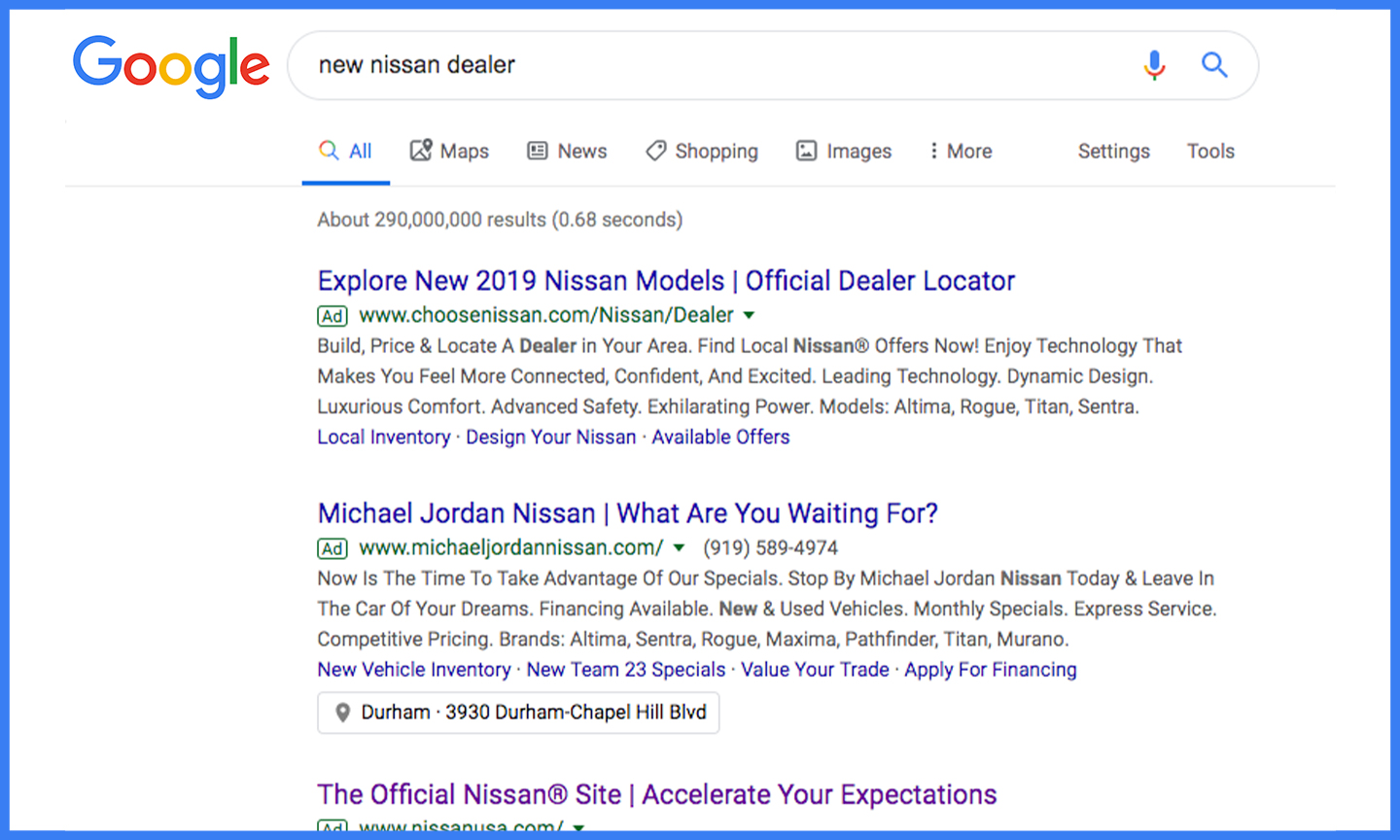Select the All results tab
1400x840 pixels.
tap(346, 151)
